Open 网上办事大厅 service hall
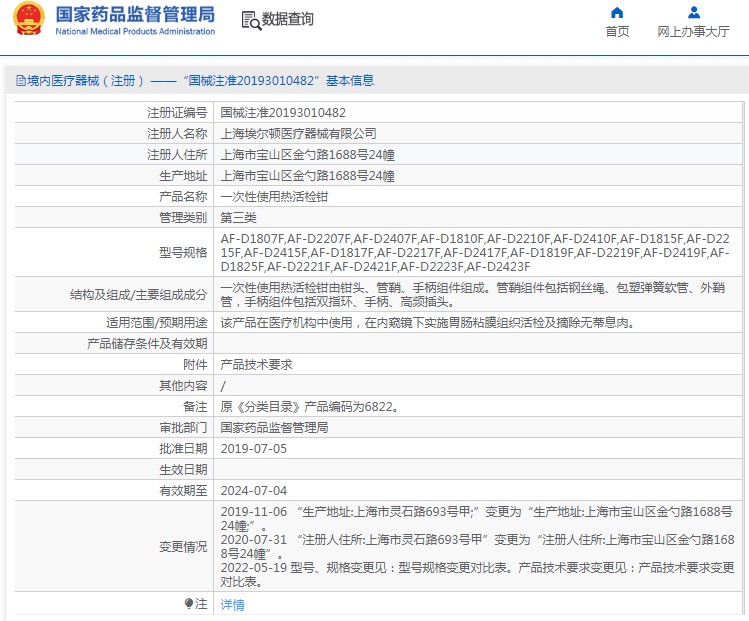Viewport: 749px width, 621px height. 694,32
